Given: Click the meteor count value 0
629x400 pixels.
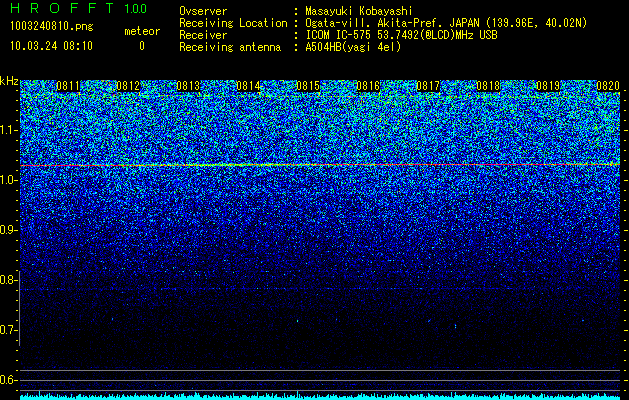Looking at the screenshot, I should (x=142, y=46).
